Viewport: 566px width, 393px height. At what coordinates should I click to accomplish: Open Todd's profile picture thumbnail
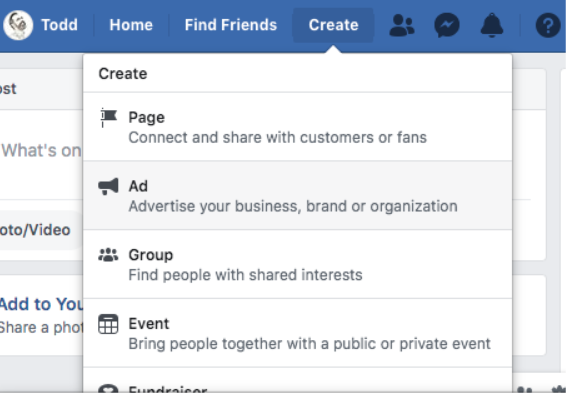18,25
